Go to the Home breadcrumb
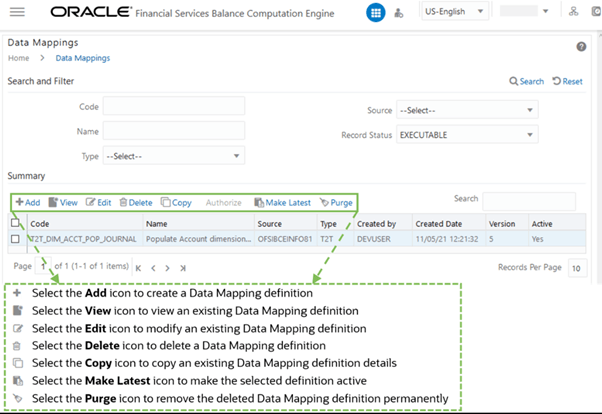 [x=18, y=58]
